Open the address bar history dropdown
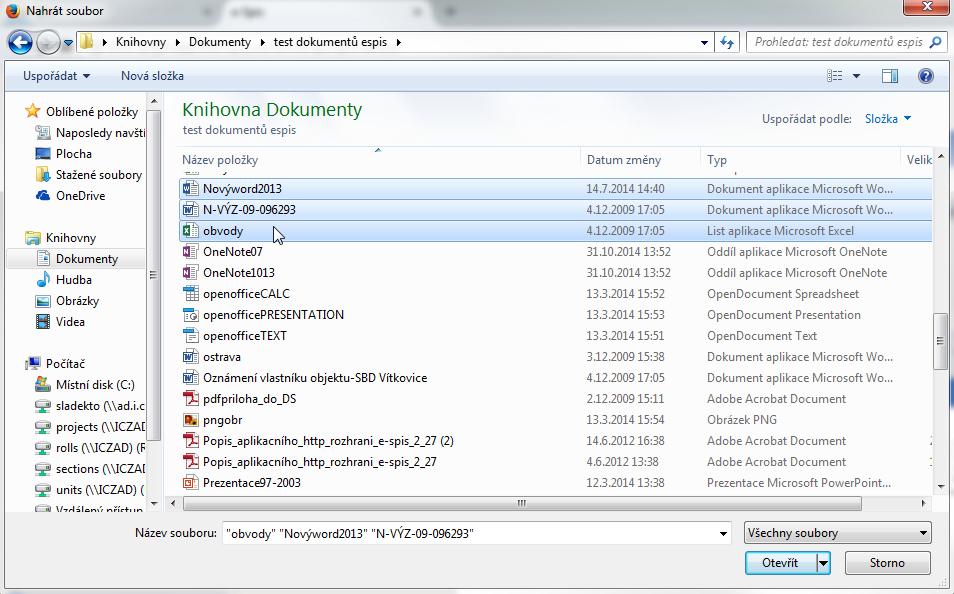The image size is (954, 594). [x=704, y=43]
